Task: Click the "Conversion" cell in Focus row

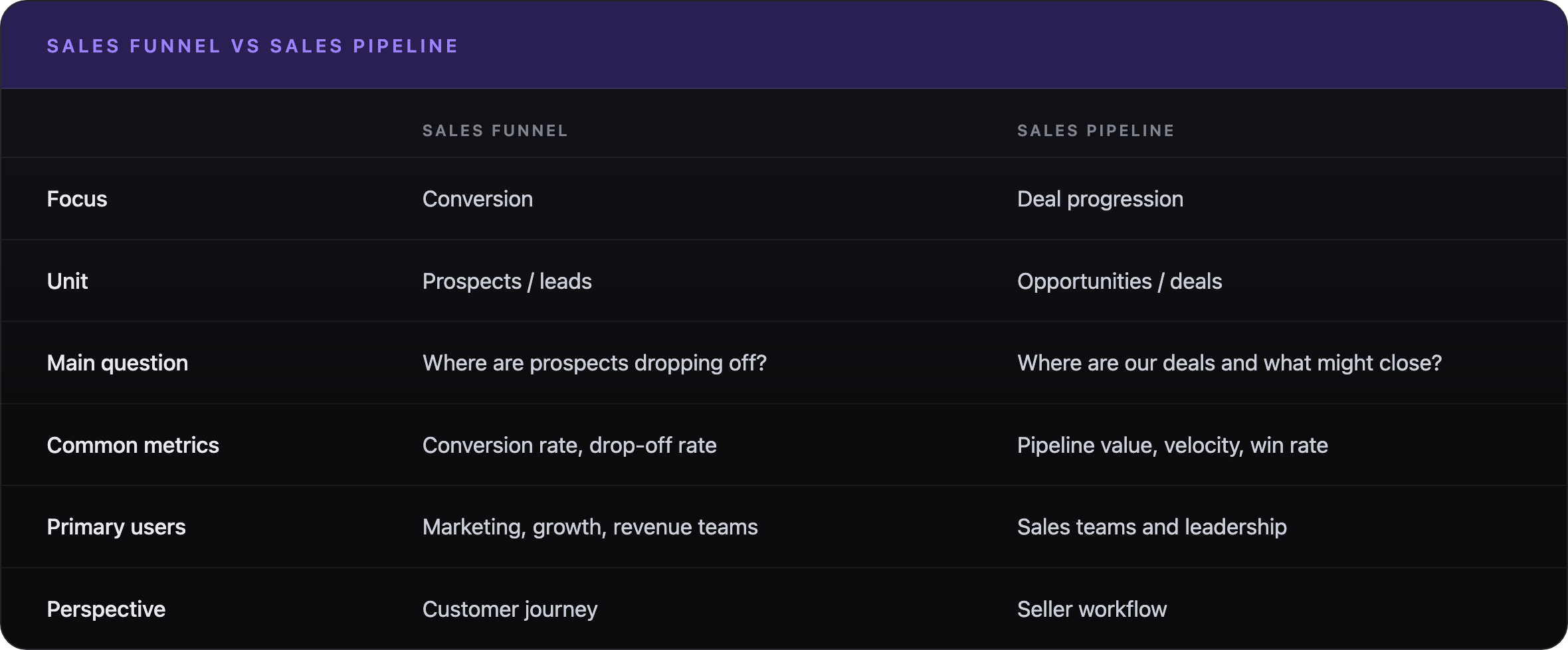Action: (x=478, y=199)
